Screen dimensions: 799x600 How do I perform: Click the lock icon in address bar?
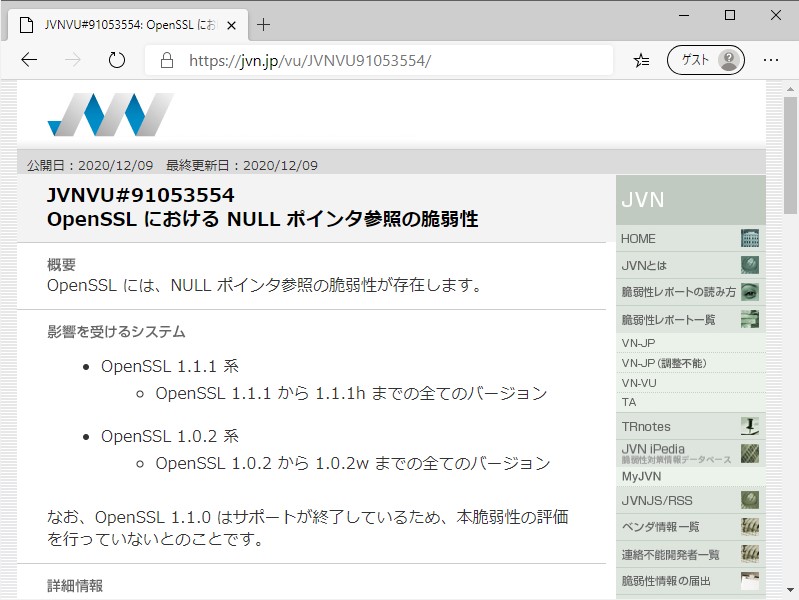pos(167,61)
